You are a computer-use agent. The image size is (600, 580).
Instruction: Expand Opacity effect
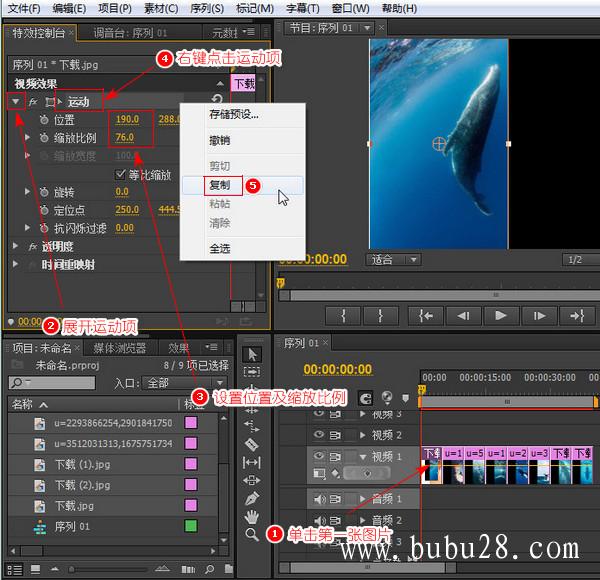click(15, 246)
